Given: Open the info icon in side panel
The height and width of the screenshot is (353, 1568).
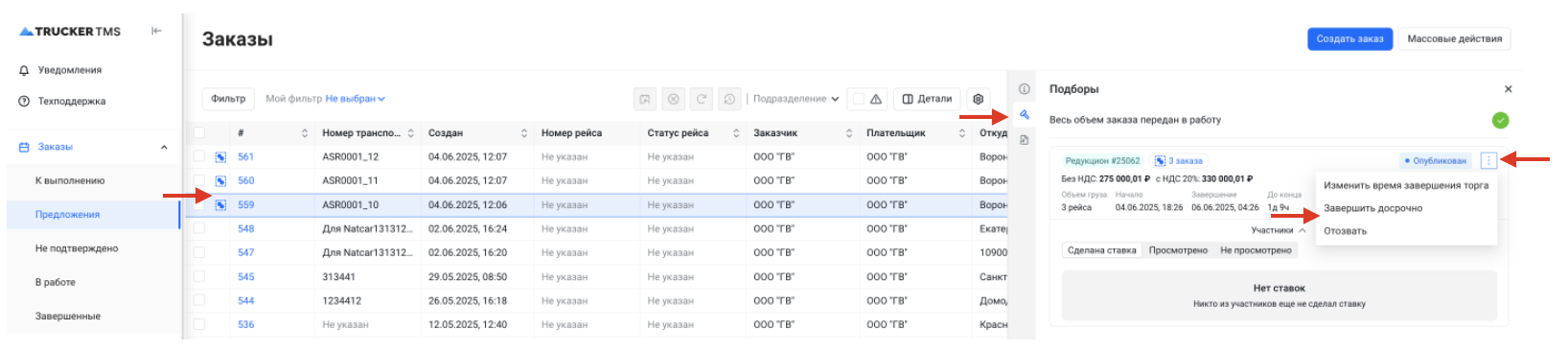Looking at the screenshot, I should (1024, 89).
